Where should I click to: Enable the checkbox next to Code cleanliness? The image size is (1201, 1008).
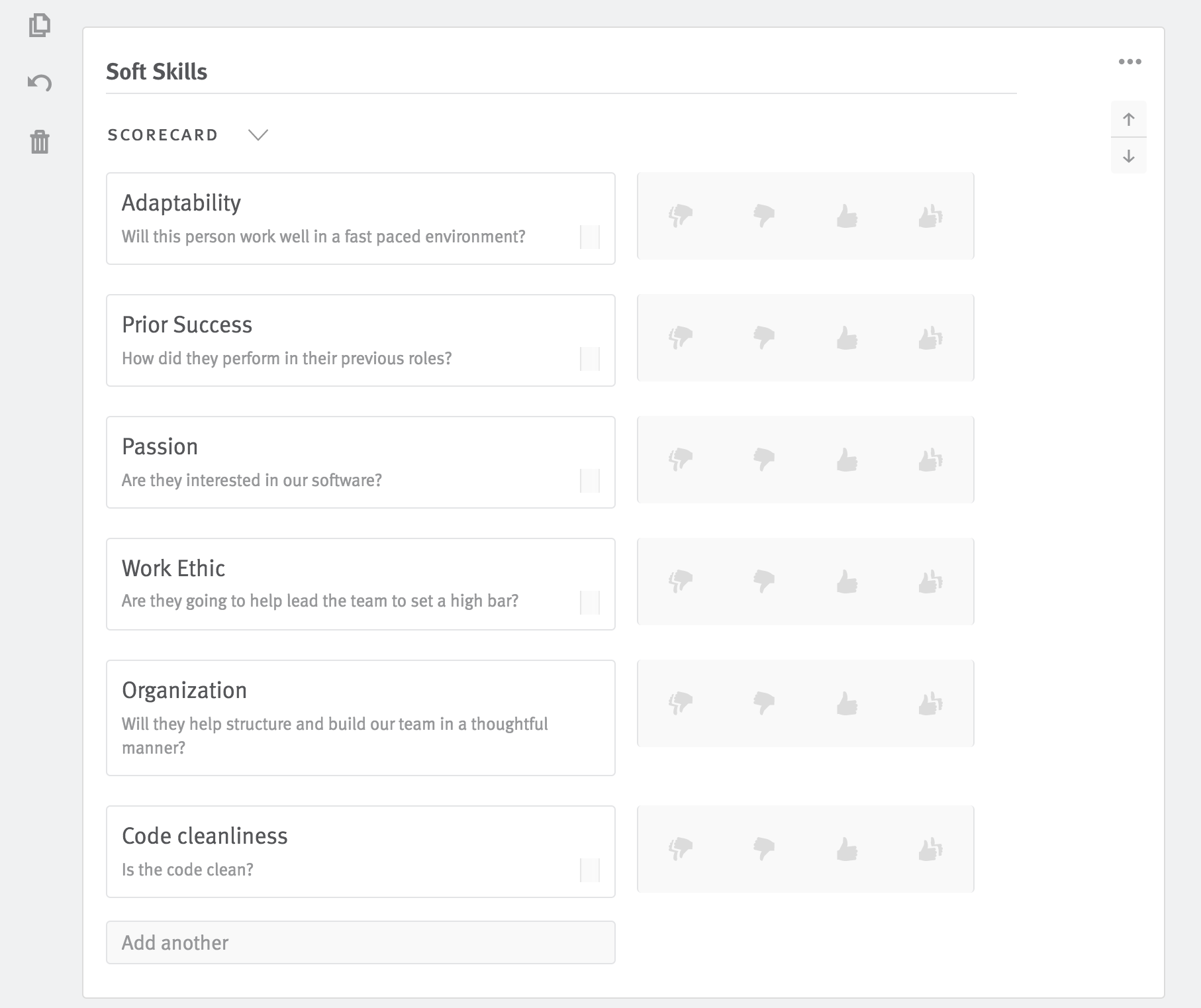[x=589, y=870]
